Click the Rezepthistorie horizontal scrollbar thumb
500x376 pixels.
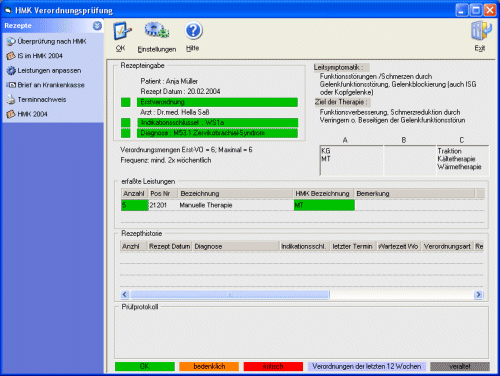tap(230, 294)
